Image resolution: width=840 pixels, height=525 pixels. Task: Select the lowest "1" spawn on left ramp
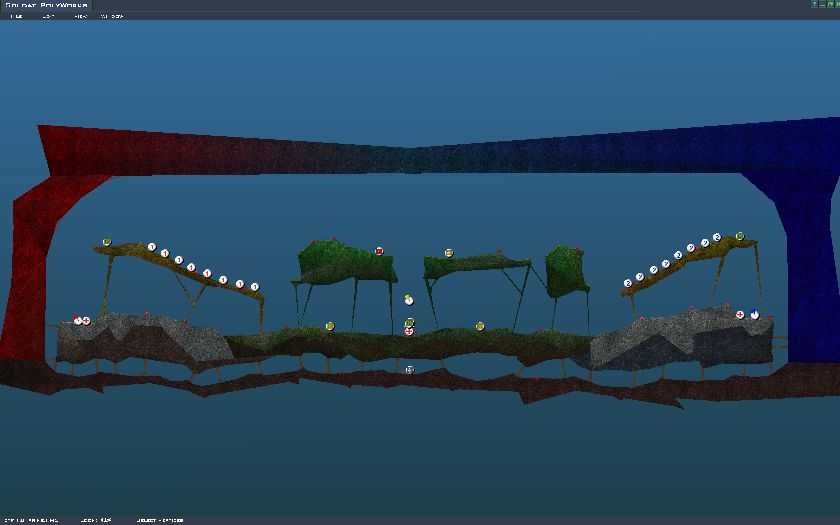coord(255,287)
